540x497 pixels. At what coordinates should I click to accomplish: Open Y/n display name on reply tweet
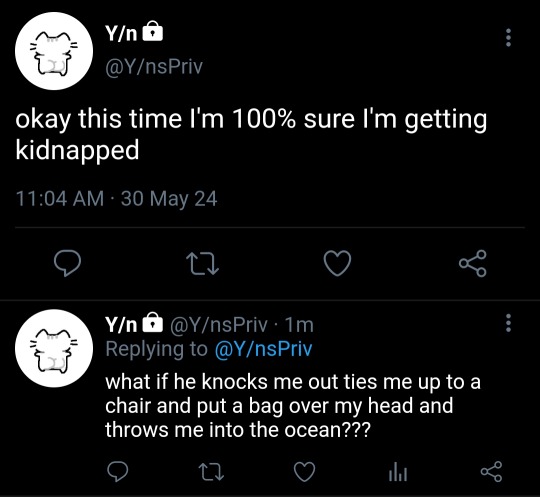point(121,324)
